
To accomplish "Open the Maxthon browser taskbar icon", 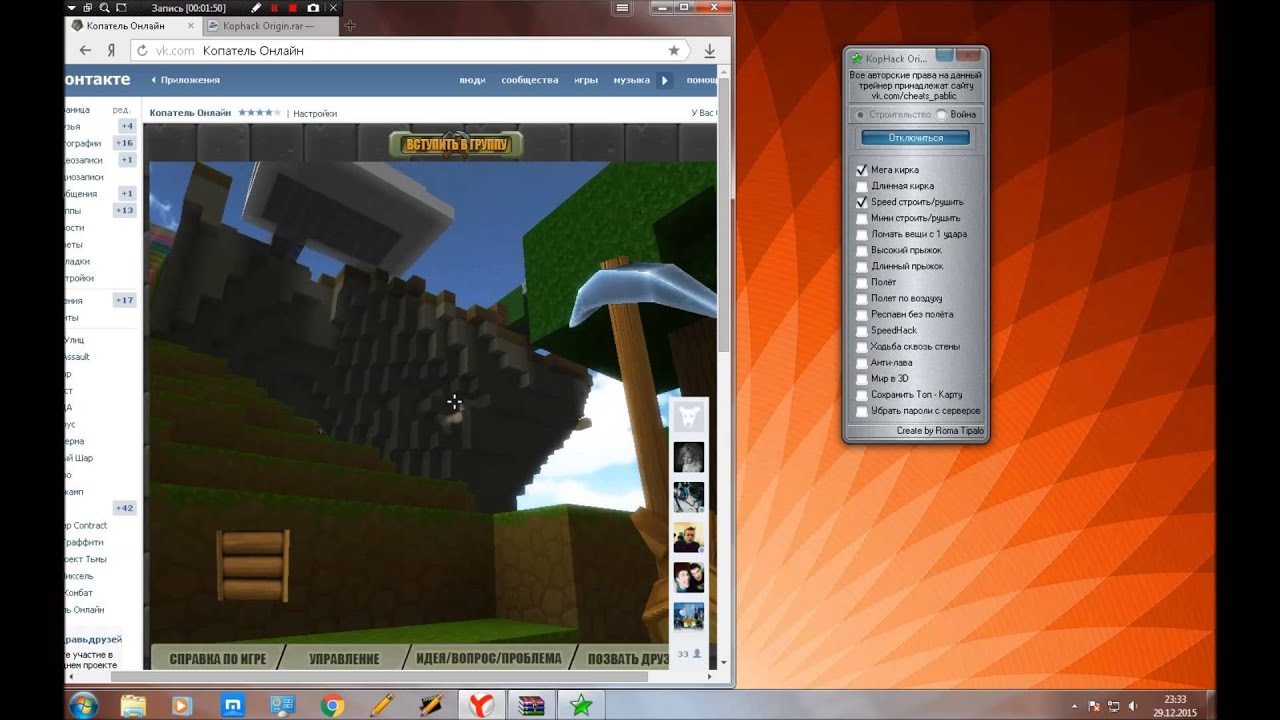I will (232, 705).
